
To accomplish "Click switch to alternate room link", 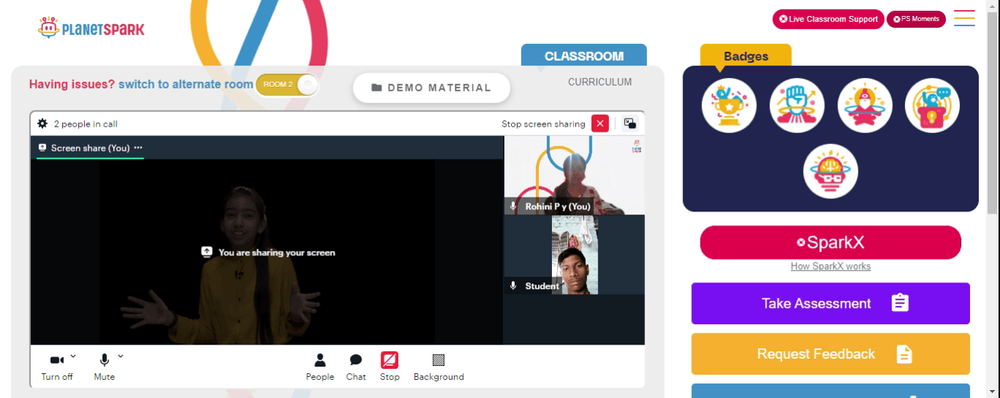I will pos(186,84).
